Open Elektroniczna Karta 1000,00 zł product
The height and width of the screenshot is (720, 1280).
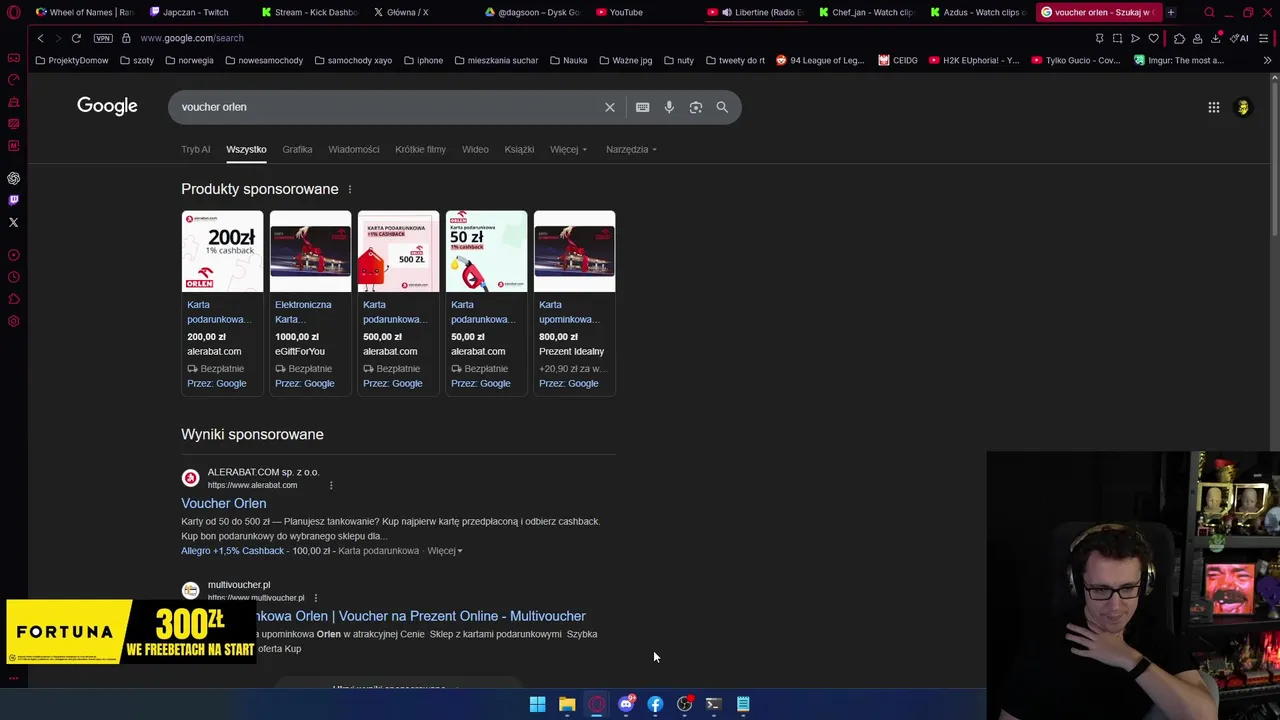pyautogui.click(x=310, y=302)
